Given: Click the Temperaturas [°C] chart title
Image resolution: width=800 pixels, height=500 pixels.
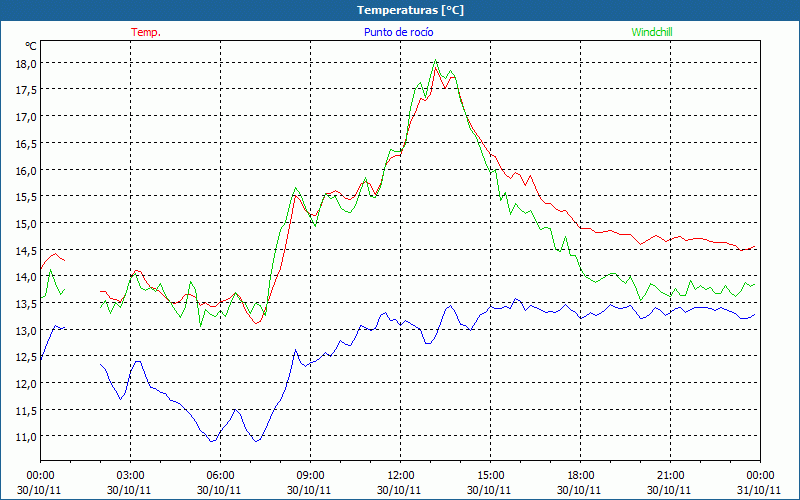Looking at the screenshot, I should pos(410,10).
